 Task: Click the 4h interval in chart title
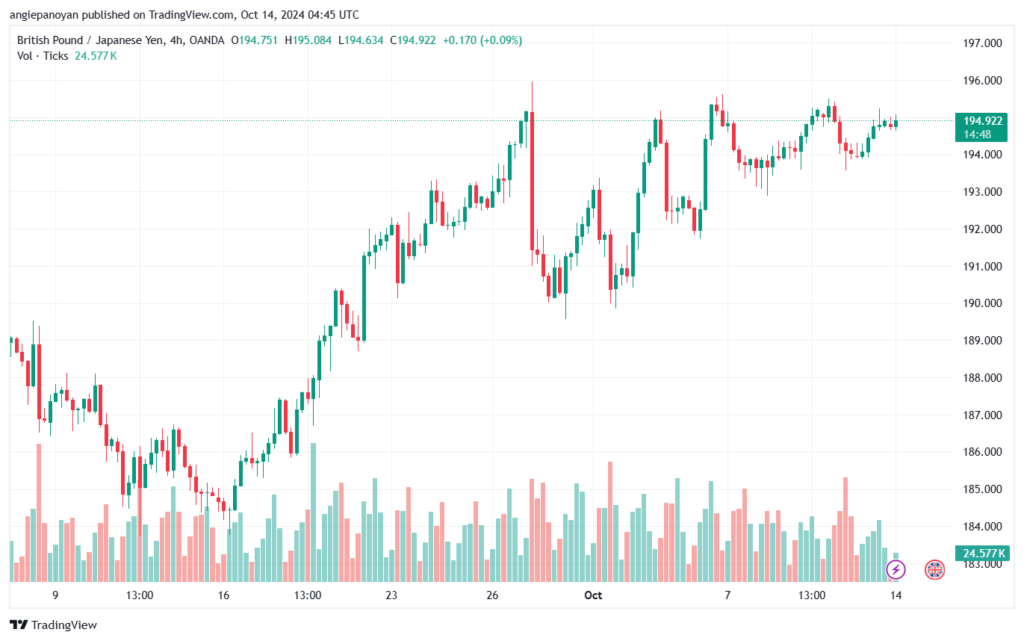coord(176,40)
